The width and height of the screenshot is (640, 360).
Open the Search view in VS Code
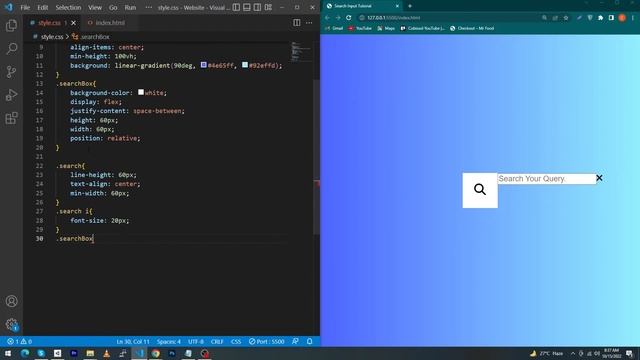11,49
